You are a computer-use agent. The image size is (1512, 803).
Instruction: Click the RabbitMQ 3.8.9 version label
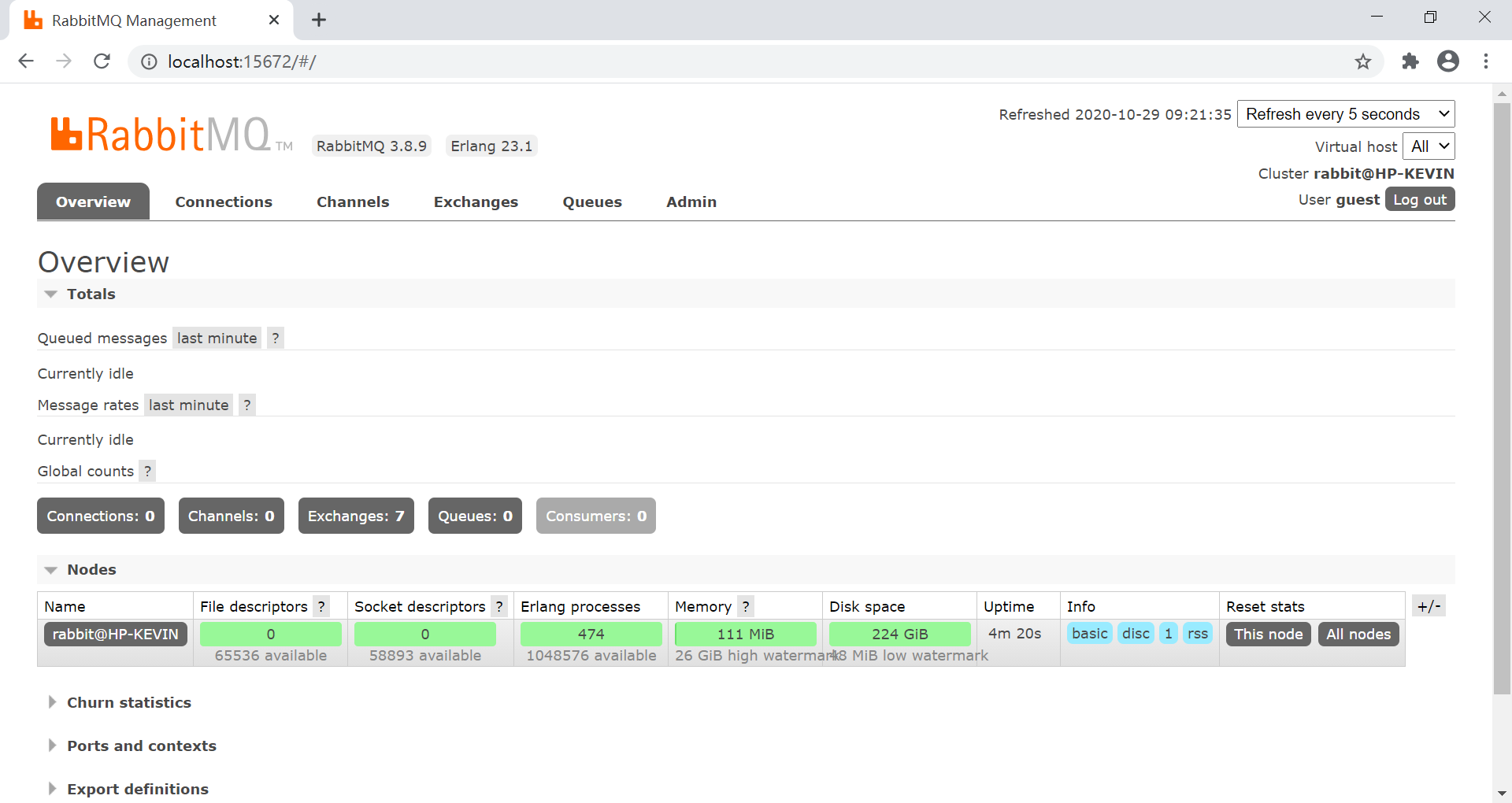372,146
